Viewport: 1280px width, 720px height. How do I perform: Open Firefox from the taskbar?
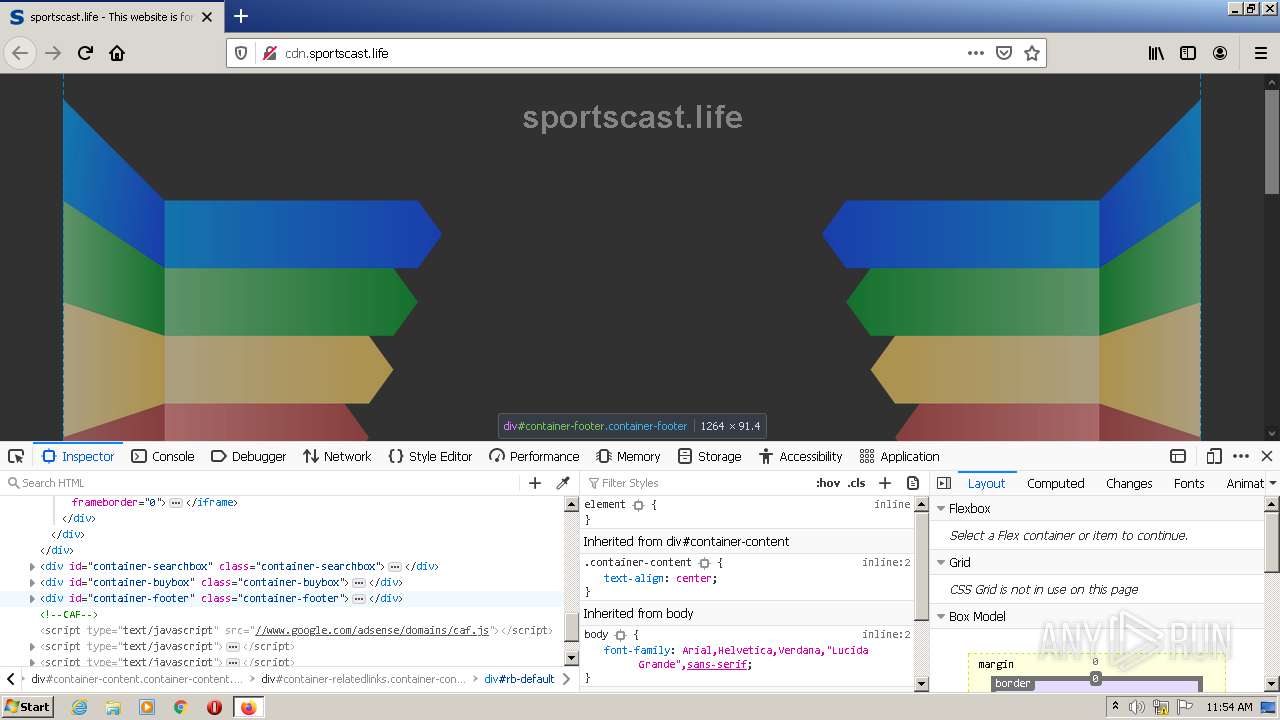(x=248, y=707)
